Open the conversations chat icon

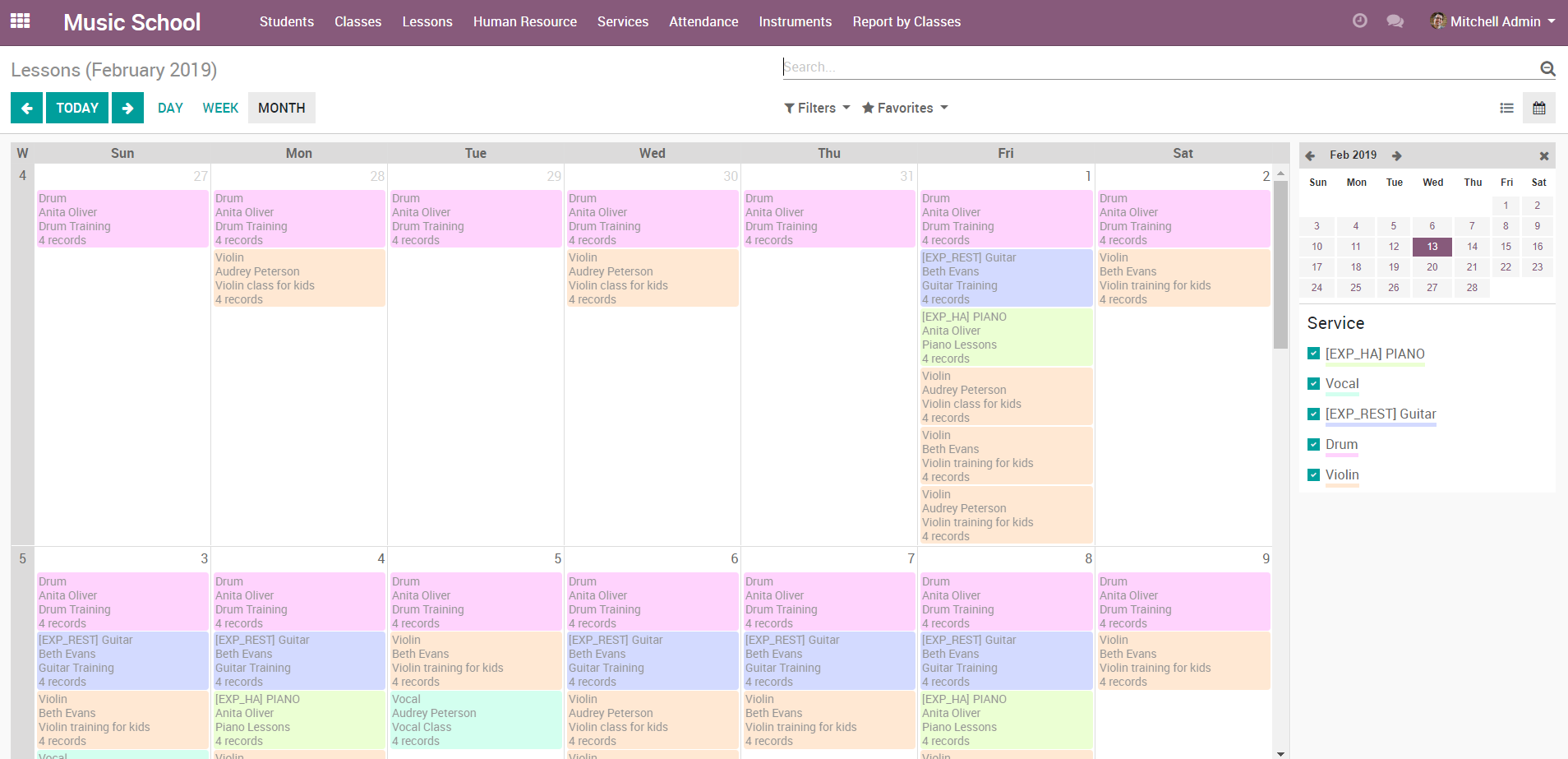1395,21
